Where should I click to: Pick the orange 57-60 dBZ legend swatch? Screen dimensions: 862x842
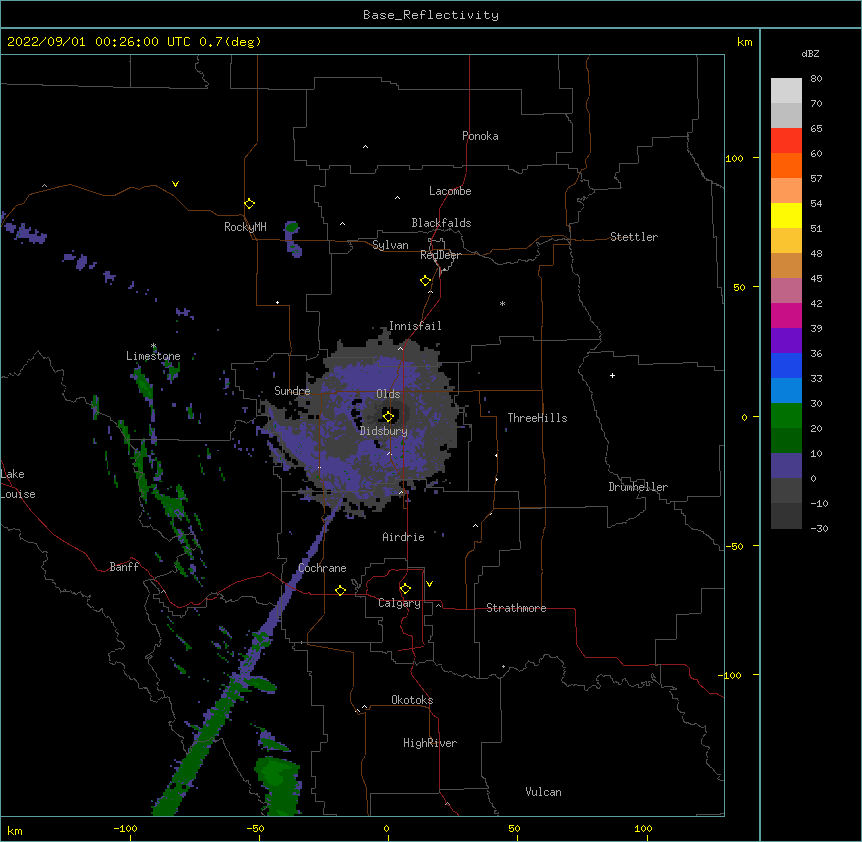pyautogui.click(x=786, y=165)
